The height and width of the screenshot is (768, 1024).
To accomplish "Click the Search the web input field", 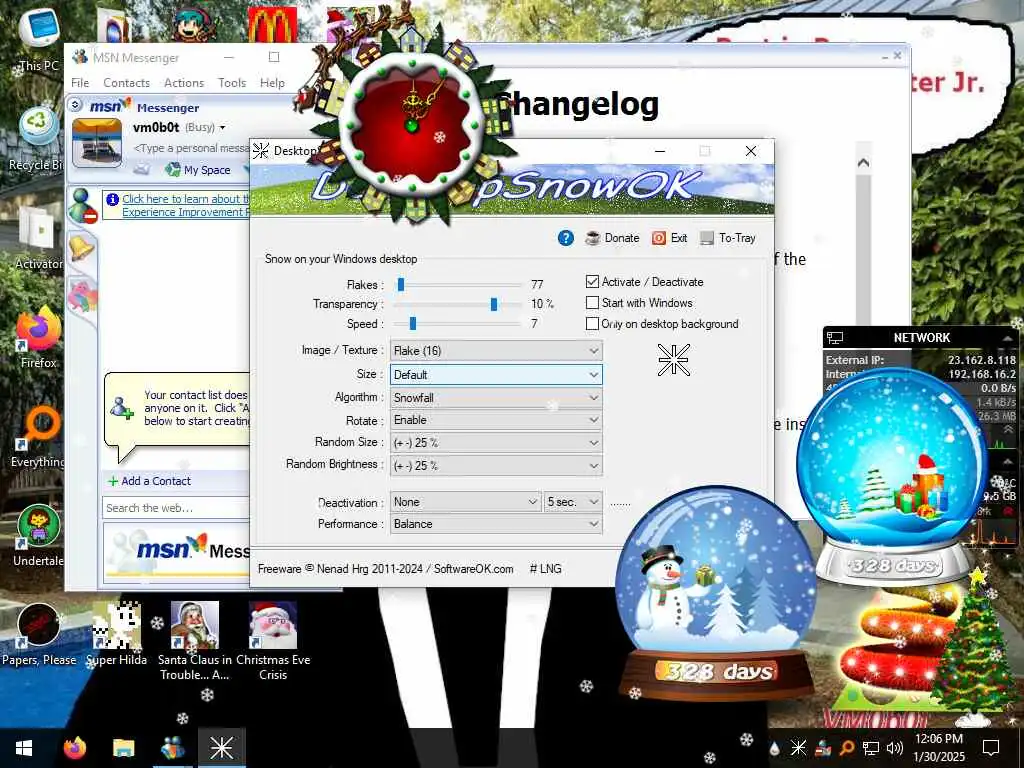I will tap(176, 507).
